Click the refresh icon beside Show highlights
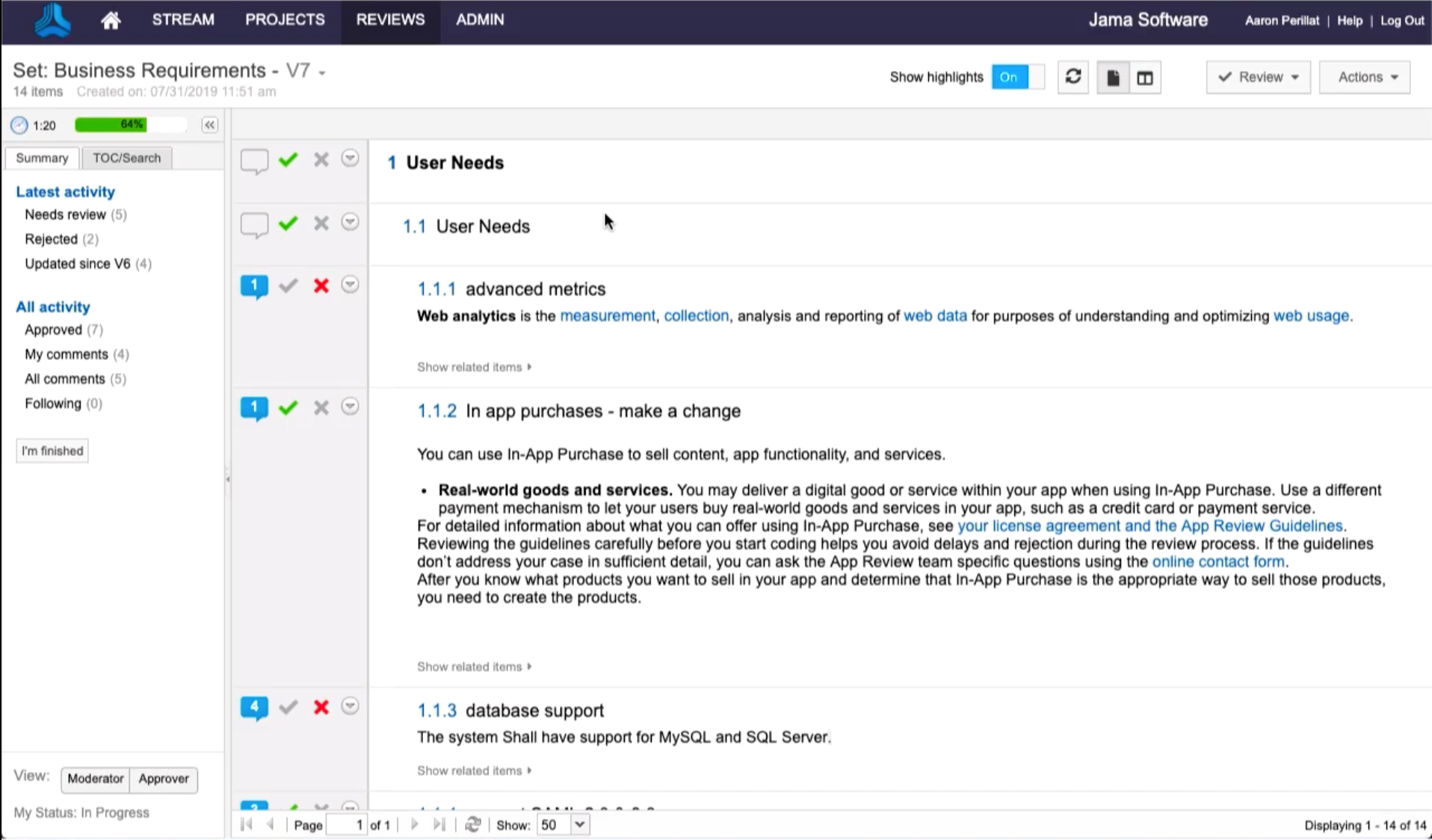This screenshot has height=840, width=1432. (x=1073, y=77)
